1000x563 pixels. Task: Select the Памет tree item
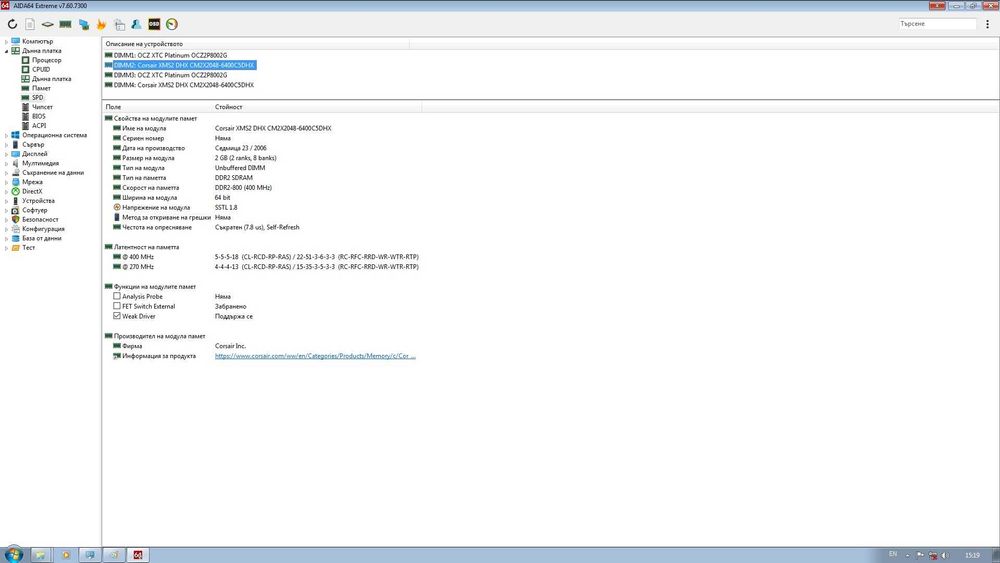point(41,88)
